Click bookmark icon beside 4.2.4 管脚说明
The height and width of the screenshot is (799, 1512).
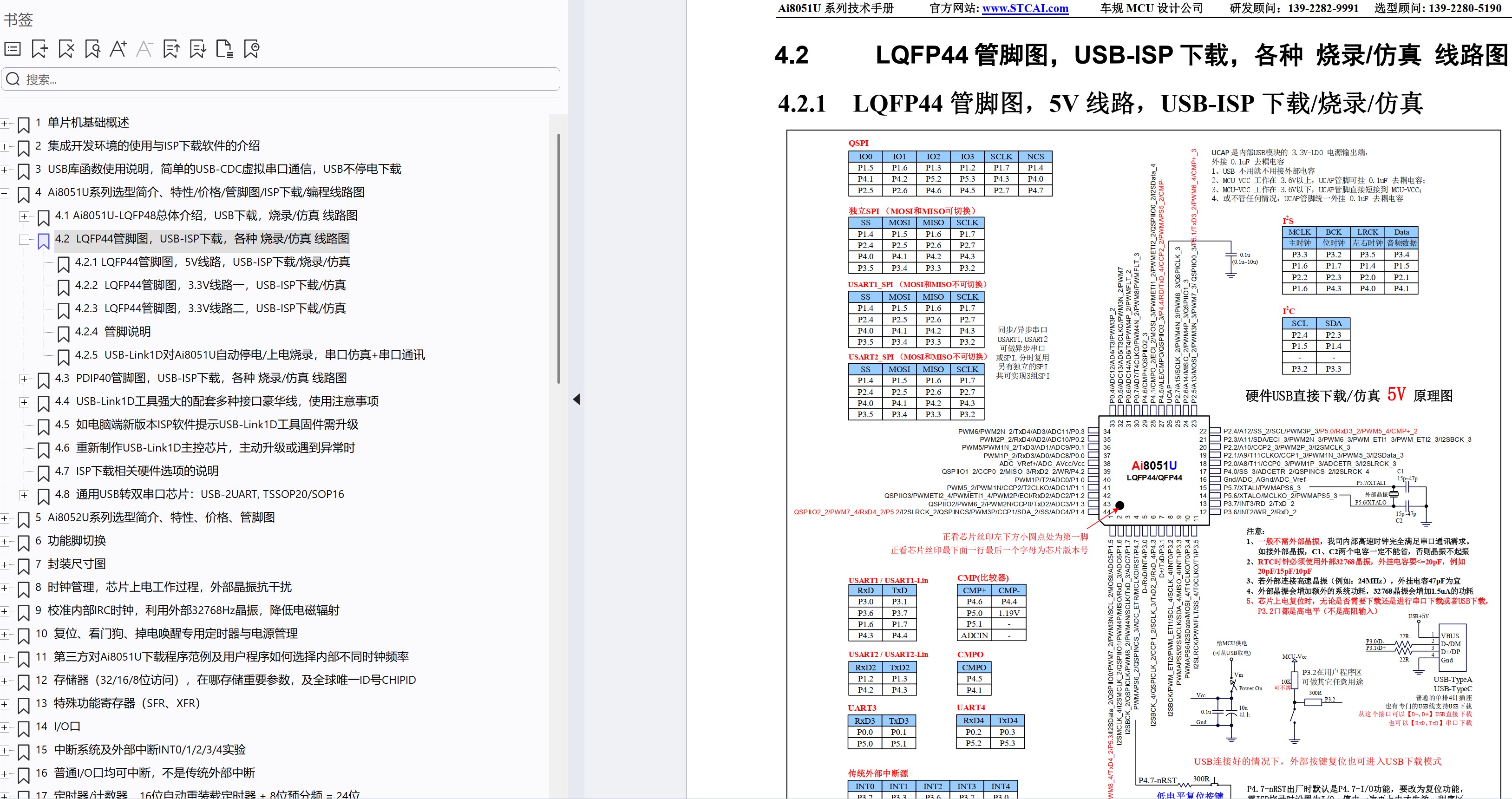63,334
